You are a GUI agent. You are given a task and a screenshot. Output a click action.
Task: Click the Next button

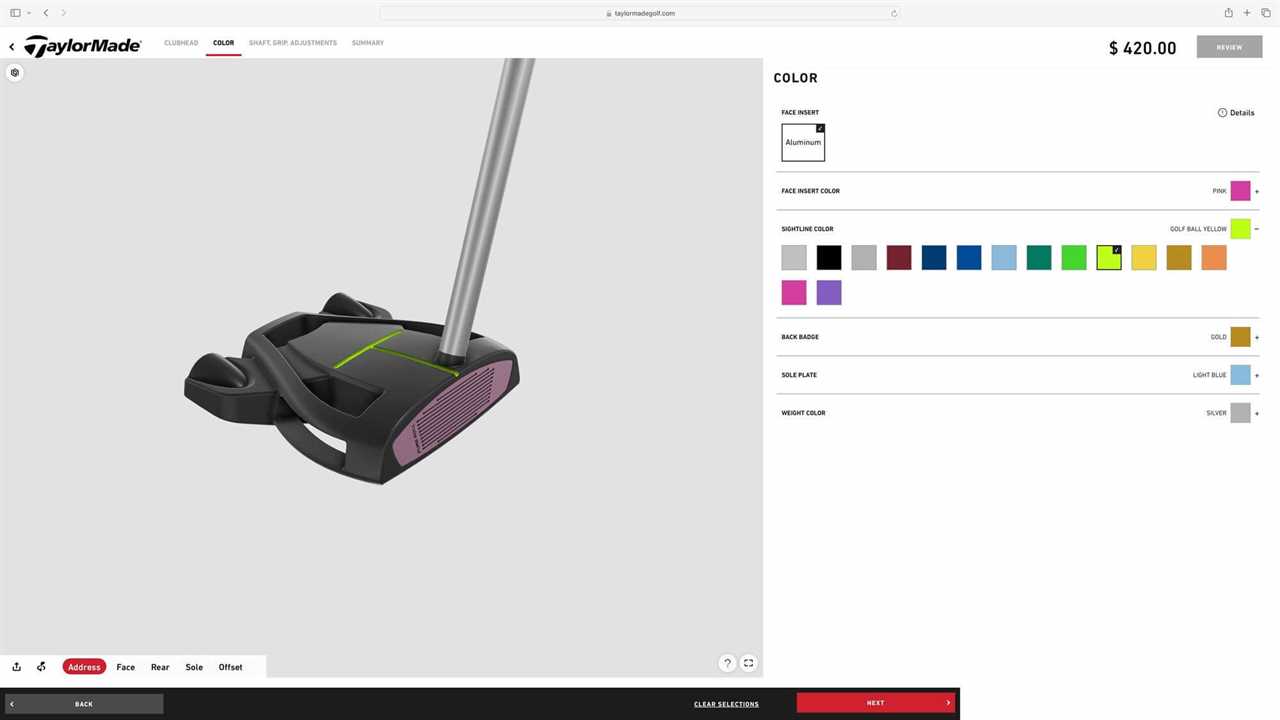[x=875, y=703]
